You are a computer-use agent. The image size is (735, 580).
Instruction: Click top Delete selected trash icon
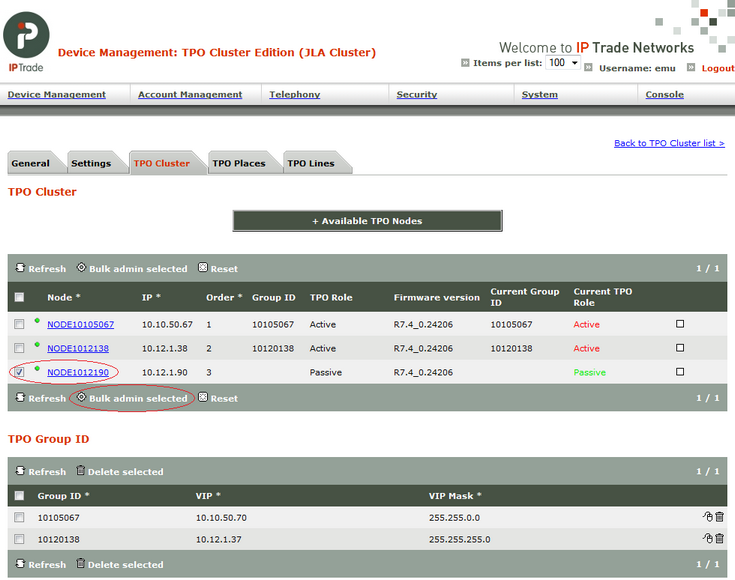[x=81, y=470]
